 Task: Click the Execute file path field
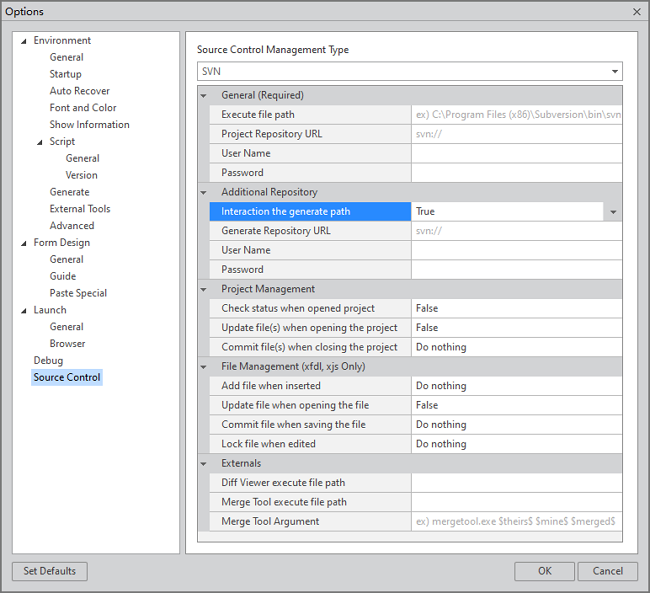click(x=516, y=115)
